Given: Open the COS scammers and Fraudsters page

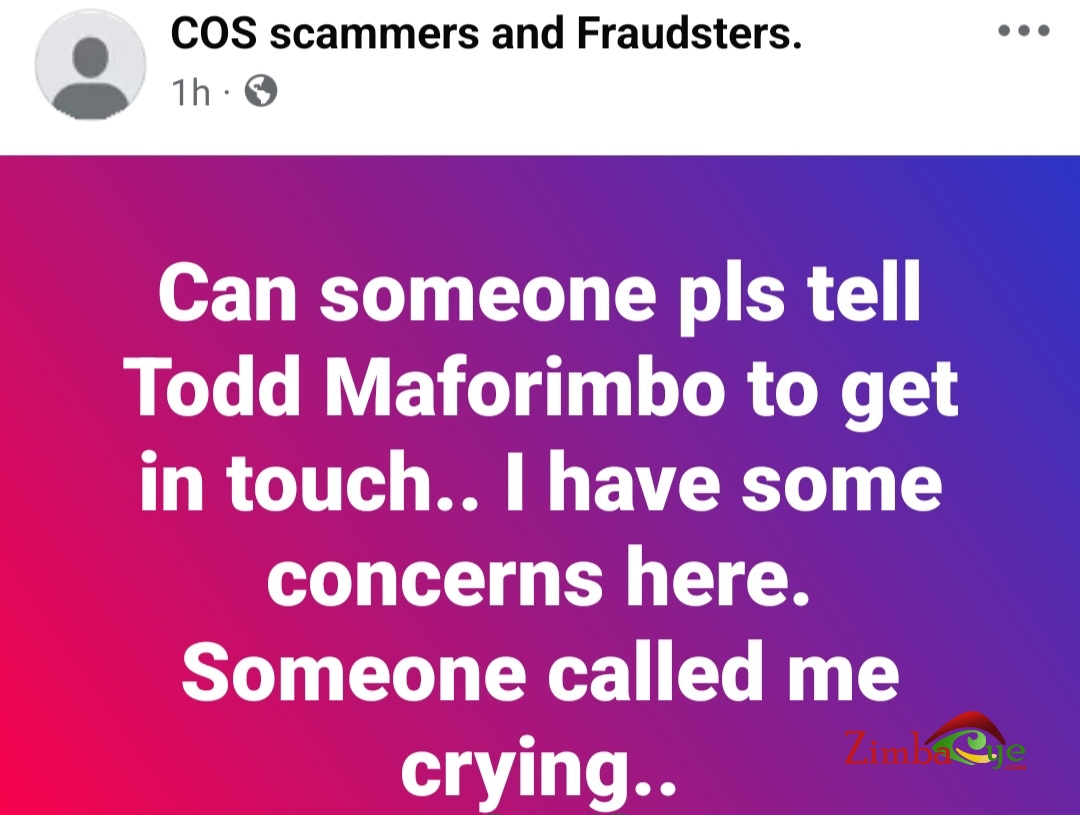Looking at the screenshot, I should [486, 33].
